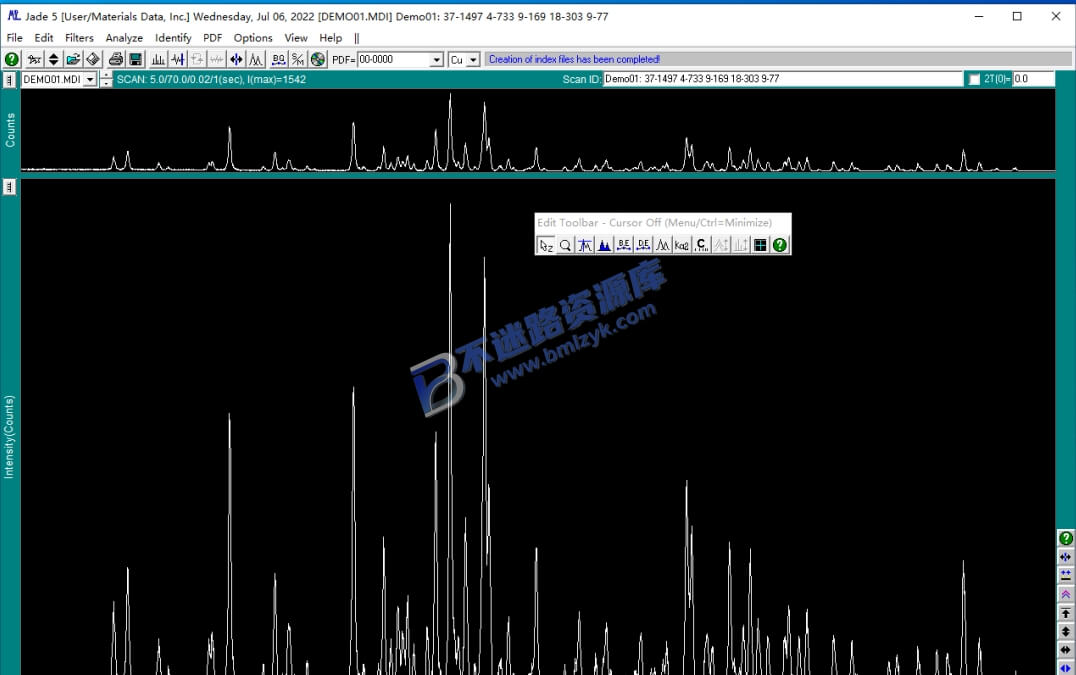Viewport: 1076px width, 675px height.
Task: Click the find peaks bar-chart icon
Action: [x=159, y=60]
